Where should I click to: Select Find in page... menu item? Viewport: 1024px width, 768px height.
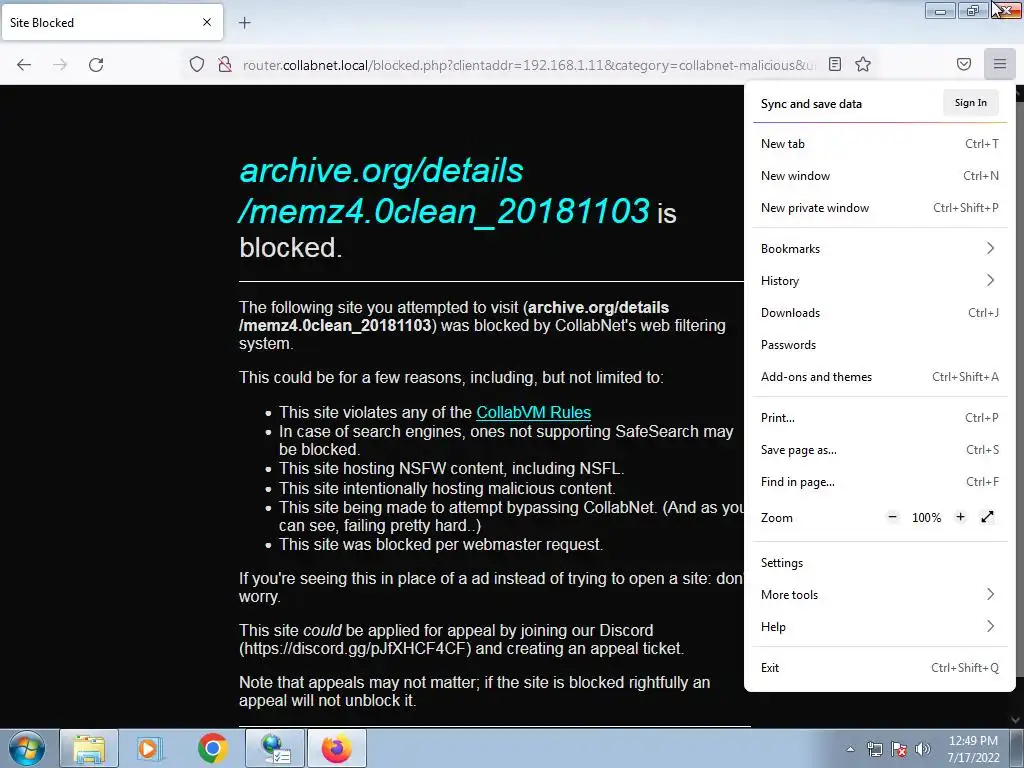click(880, 482)
